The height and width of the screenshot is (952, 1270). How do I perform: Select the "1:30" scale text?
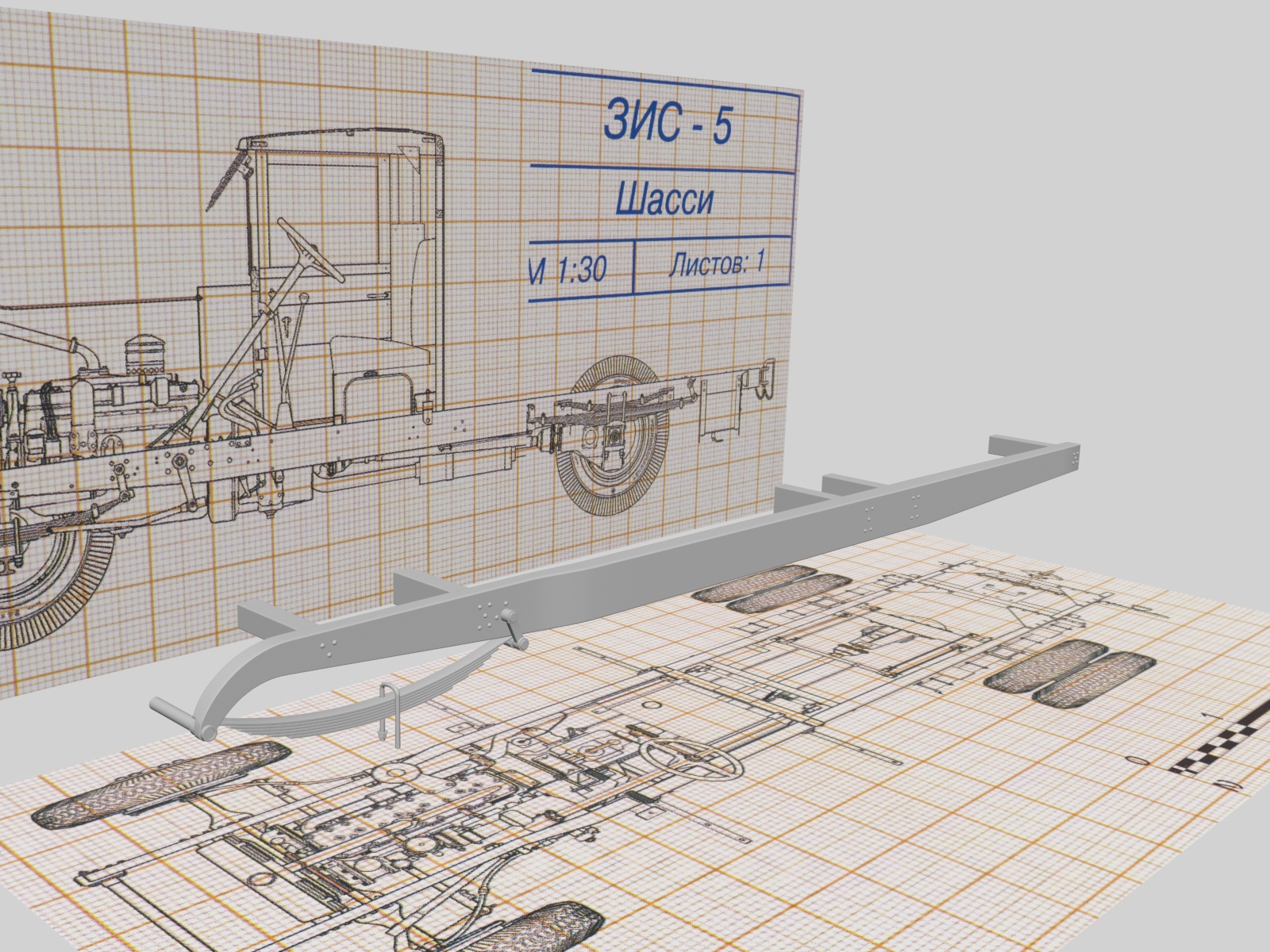click(581, 271)
